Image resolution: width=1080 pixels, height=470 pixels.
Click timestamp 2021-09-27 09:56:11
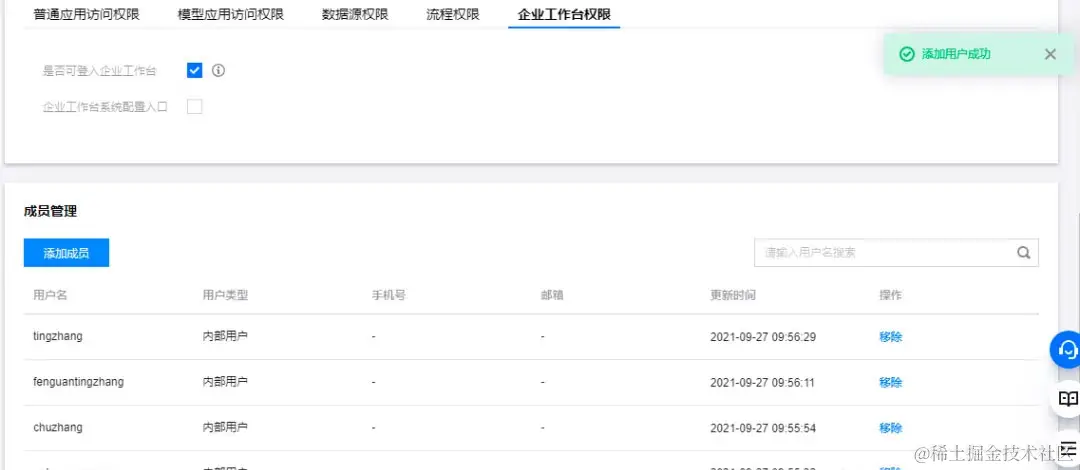pos(762,382)
